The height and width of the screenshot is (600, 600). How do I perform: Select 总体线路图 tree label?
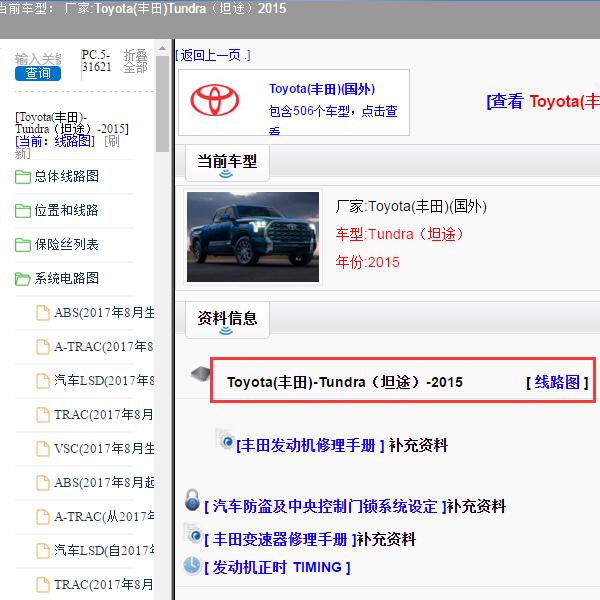click(x=67, y=176)
